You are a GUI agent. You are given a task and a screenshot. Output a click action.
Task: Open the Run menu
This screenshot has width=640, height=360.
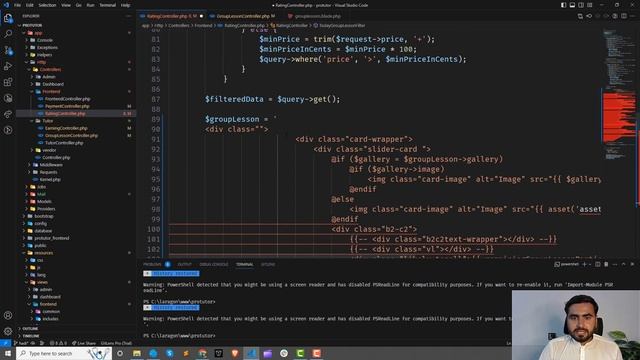coord(90,5)
